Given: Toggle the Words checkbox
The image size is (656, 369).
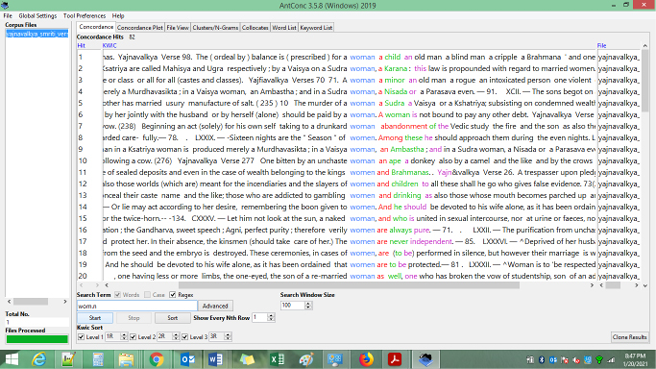Looking at the screenshot, I should [118, 295].
